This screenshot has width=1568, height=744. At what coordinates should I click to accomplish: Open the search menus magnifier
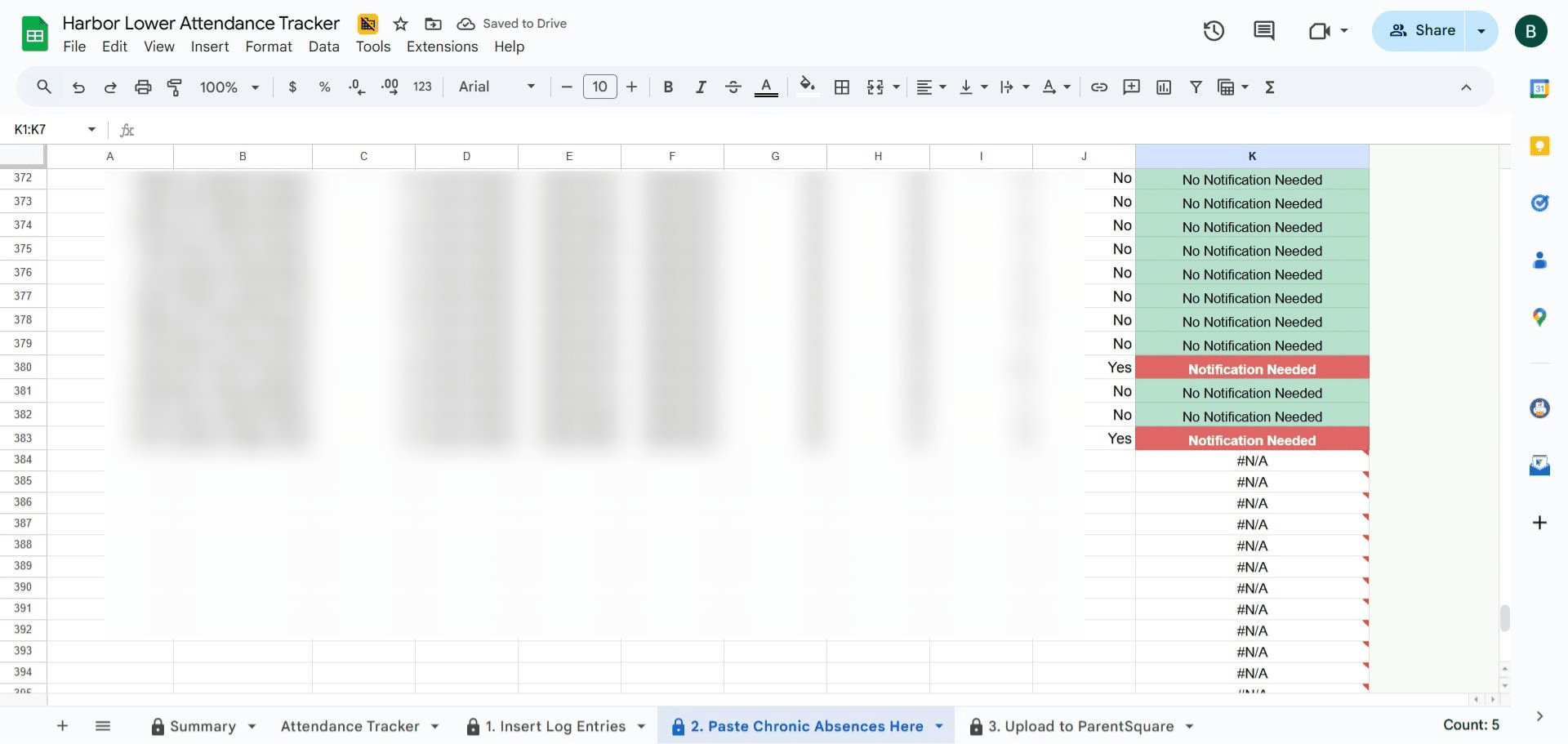(x=44, y=87)
